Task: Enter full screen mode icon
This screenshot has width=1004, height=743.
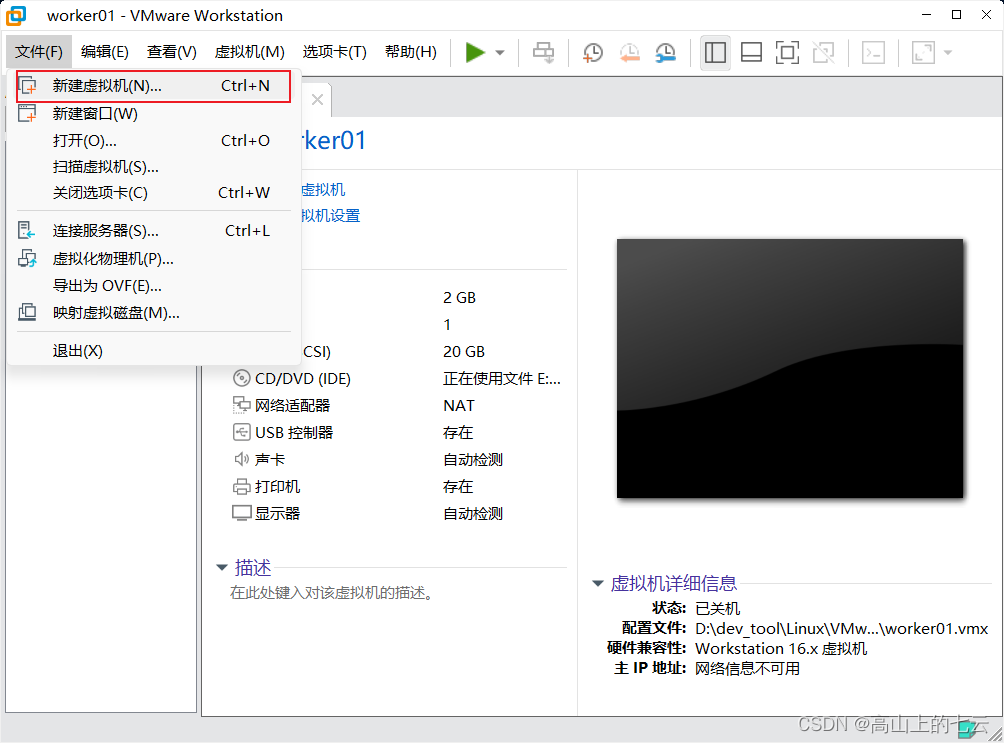Action: 787,53
